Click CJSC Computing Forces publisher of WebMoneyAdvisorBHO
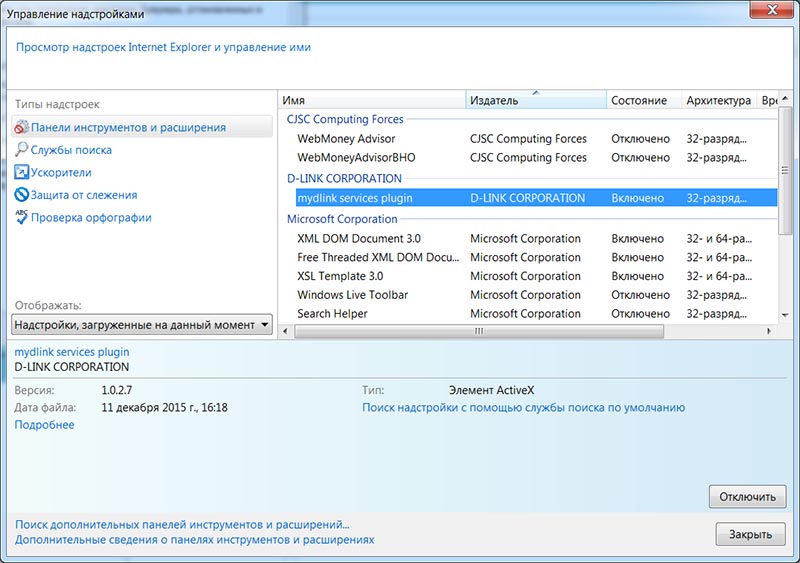 [528, 158]
